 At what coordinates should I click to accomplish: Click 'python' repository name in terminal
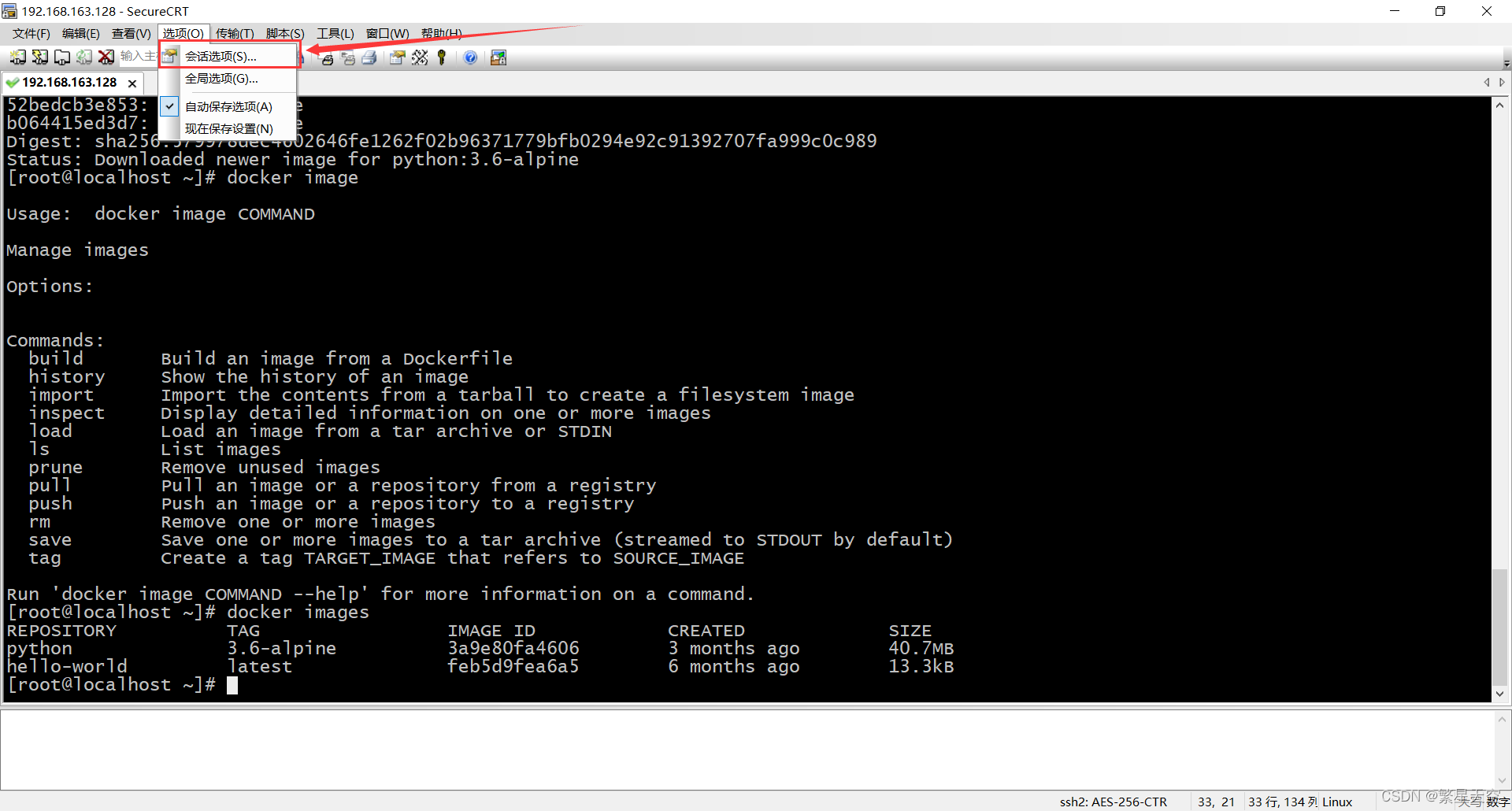39,649
